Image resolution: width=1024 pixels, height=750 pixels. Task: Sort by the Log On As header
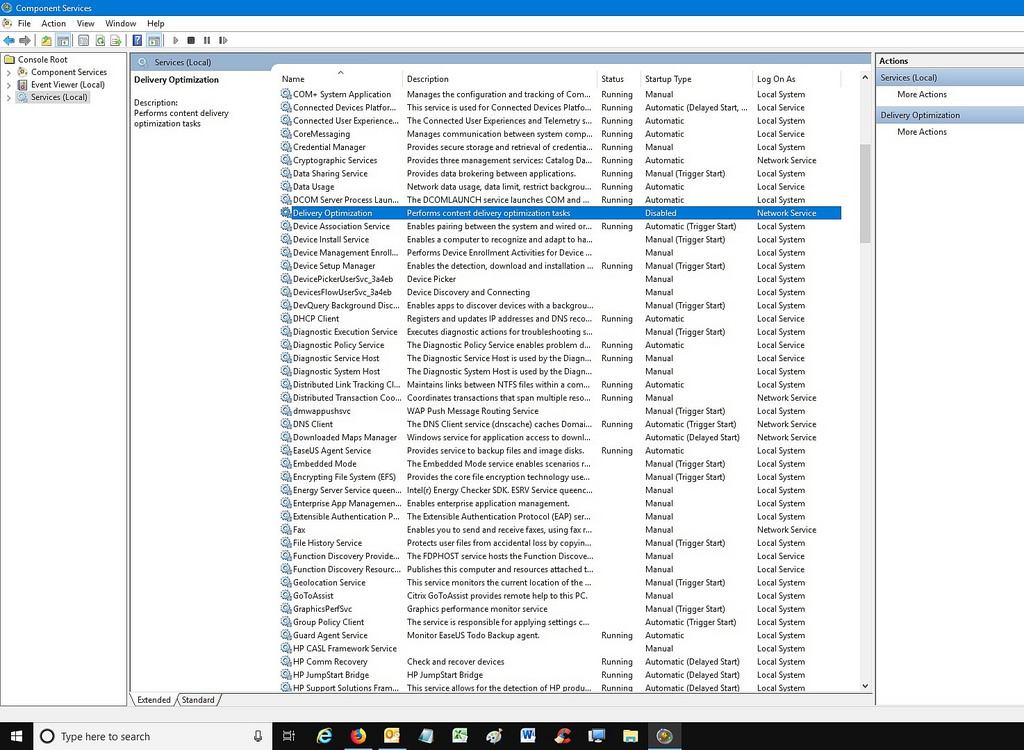[797, 78]
